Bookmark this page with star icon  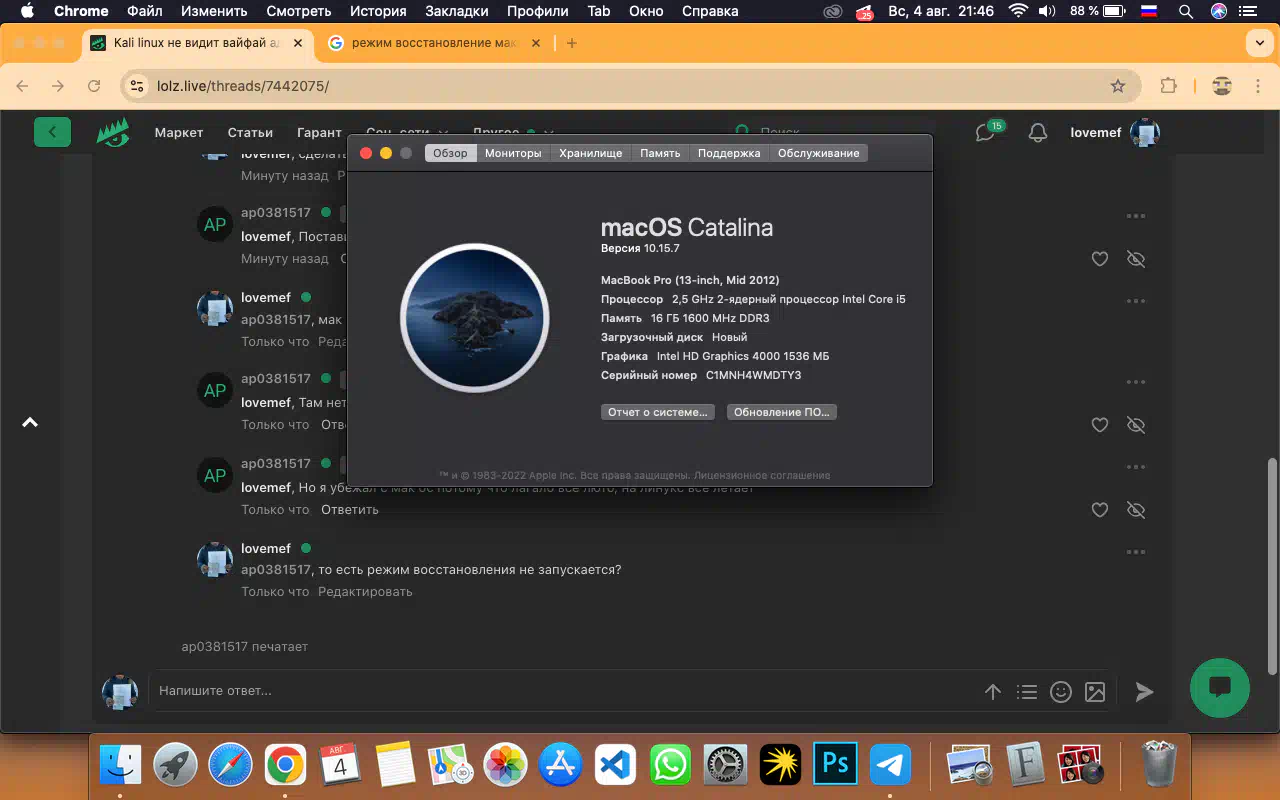tap(1118, 86)
